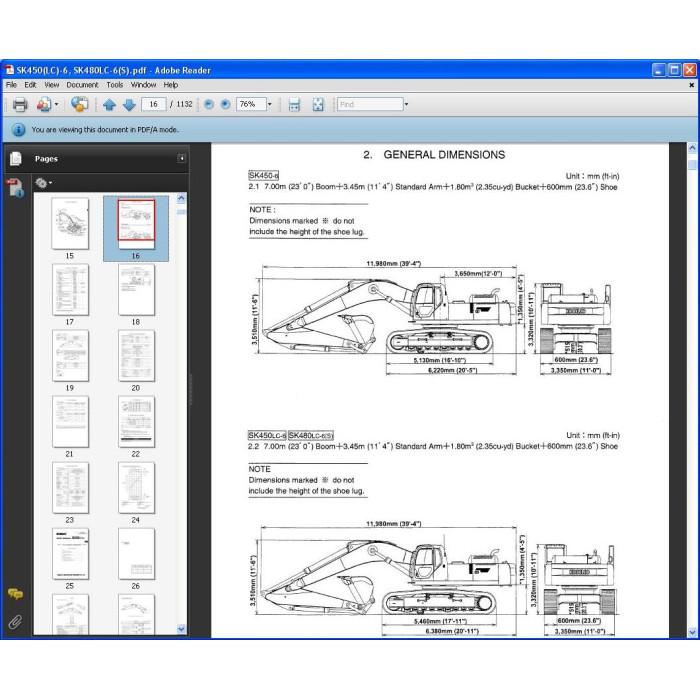Open Pages panel options gear menu
Screen dimensions: 700x700
pos(43,183)
